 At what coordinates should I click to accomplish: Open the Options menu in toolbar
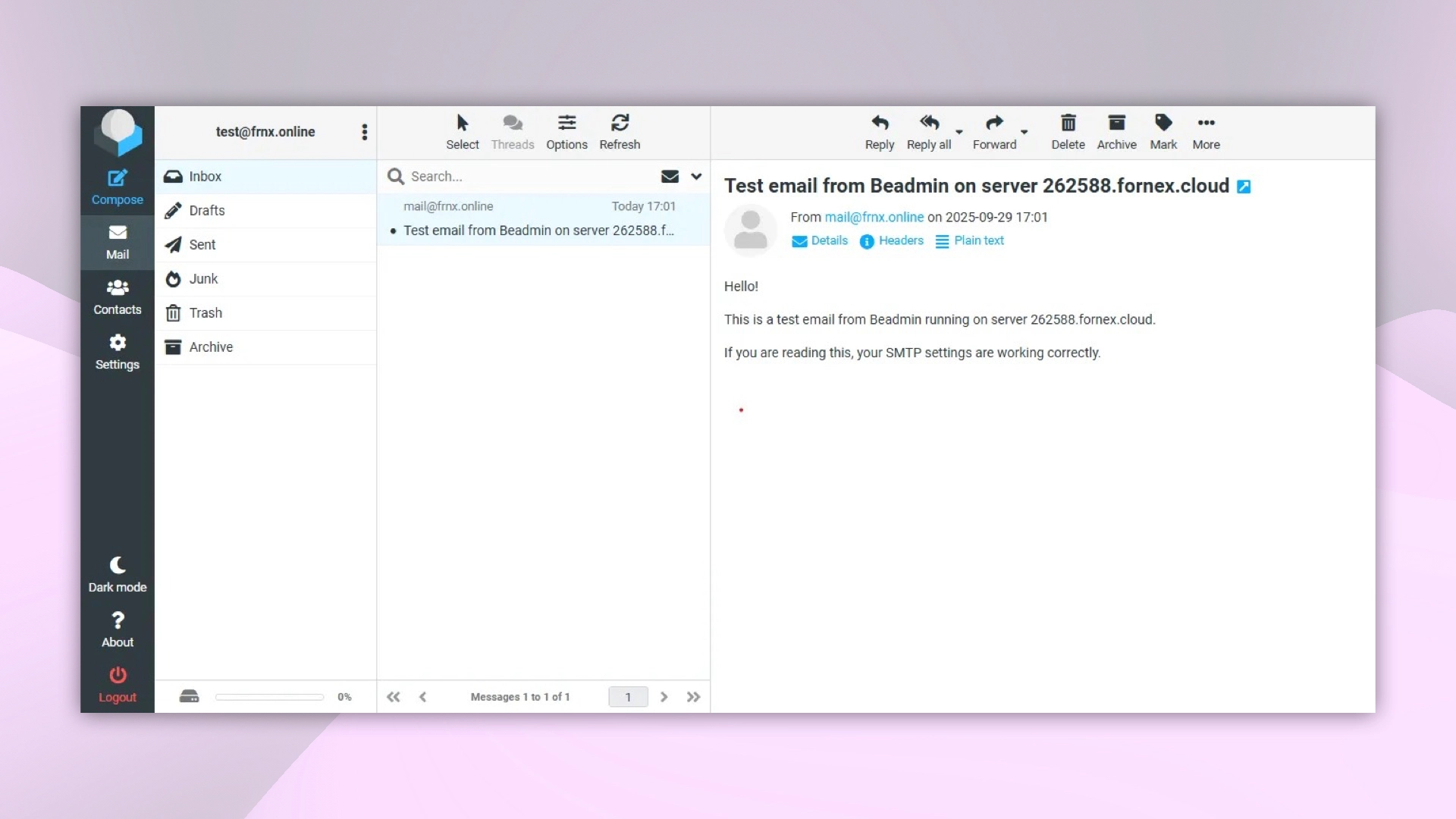pos(567,132)
